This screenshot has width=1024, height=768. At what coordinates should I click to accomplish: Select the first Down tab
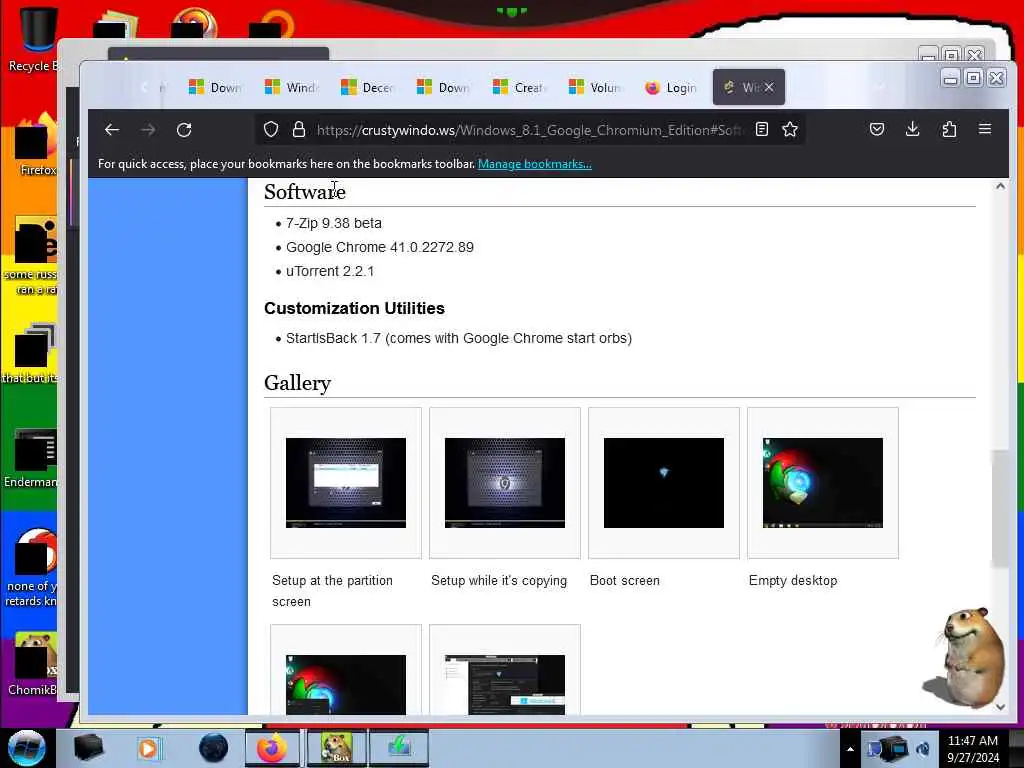pos(215,87)
